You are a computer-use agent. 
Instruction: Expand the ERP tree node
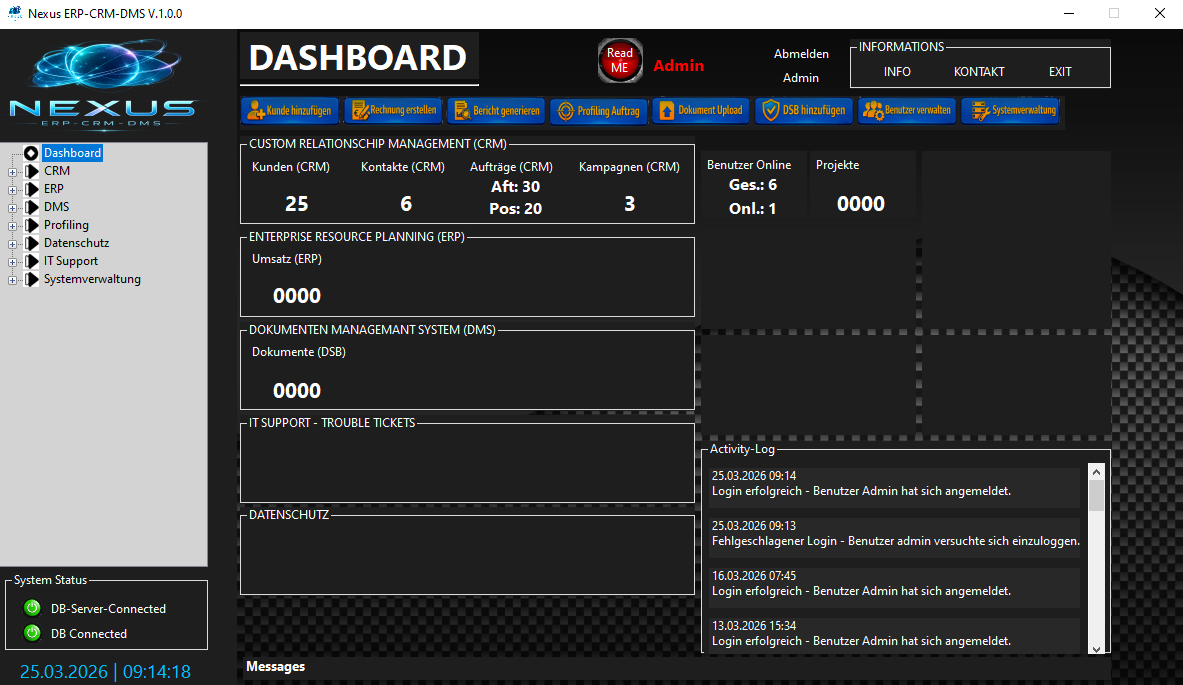(12, 189)
